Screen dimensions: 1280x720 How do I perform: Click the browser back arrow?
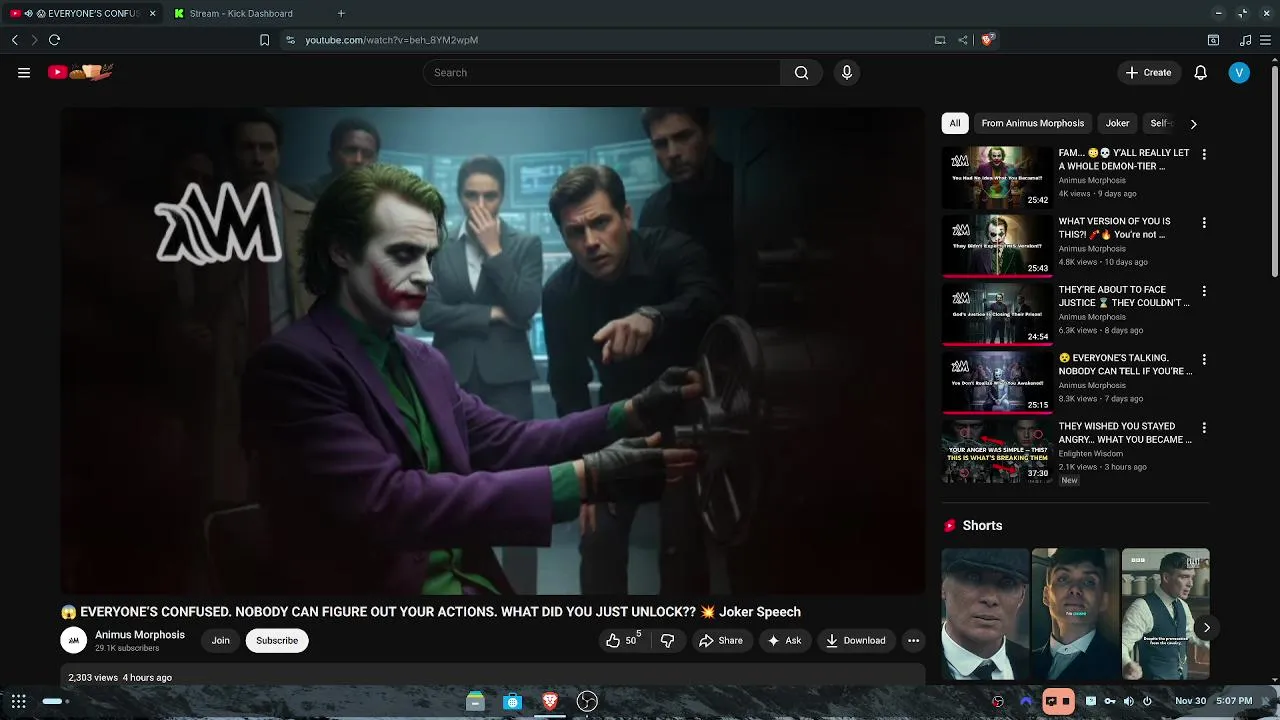15,40
